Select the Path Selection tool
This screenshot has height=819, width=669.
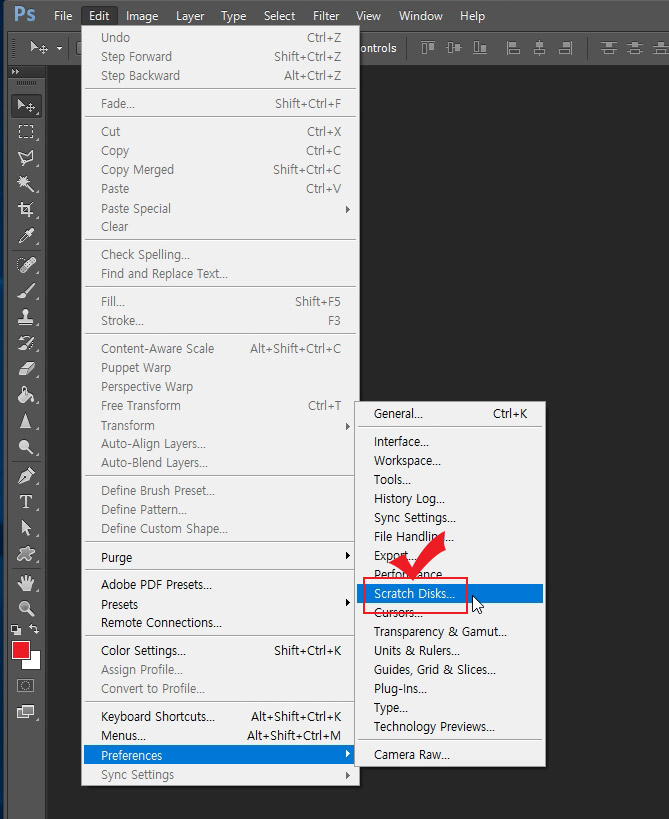[26, 528]
